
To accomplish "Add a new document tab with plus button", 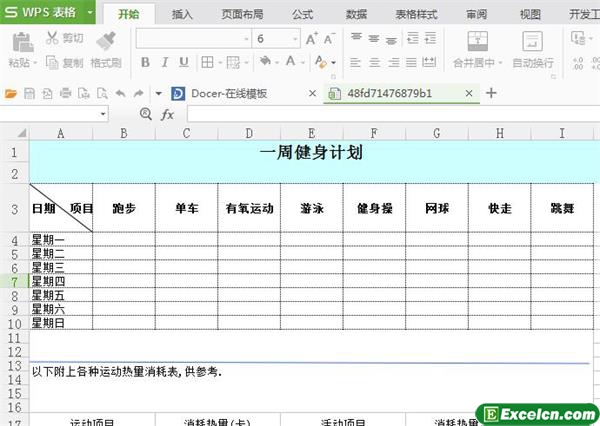I will [491, 93].
